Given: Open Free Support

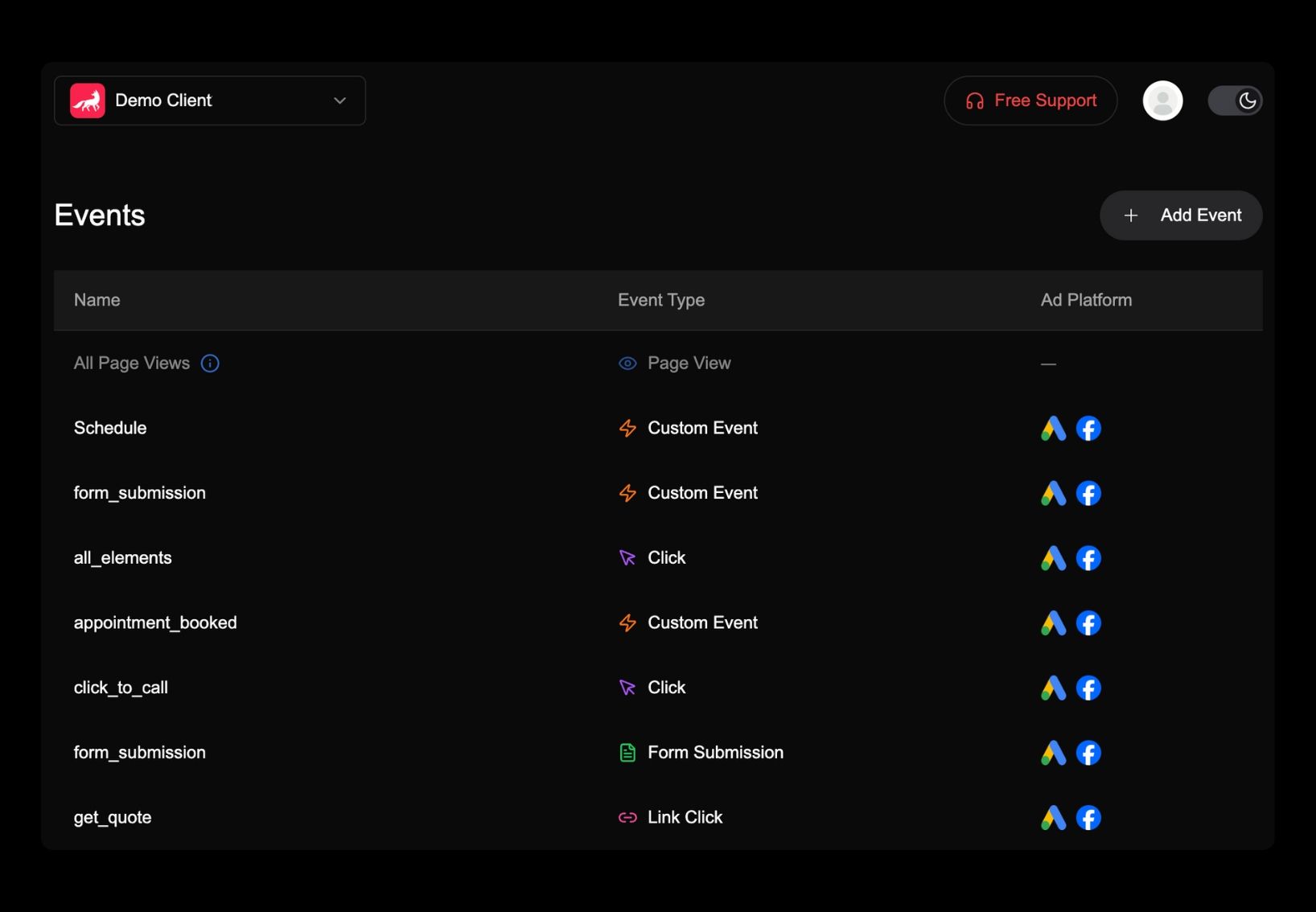Looking at the screenshot, I should click(1030, 101).
